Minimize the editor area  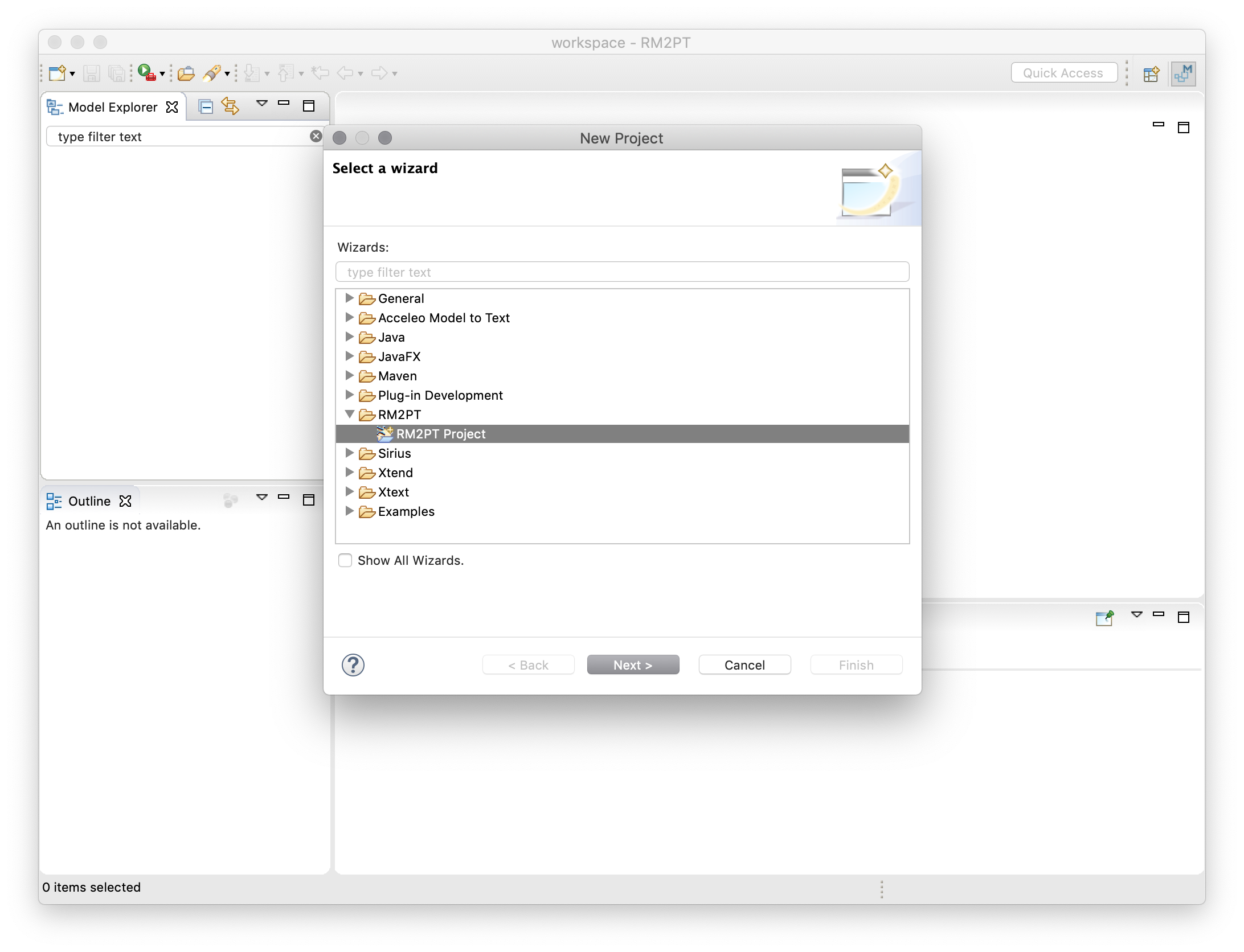[x=1159, y=124]
